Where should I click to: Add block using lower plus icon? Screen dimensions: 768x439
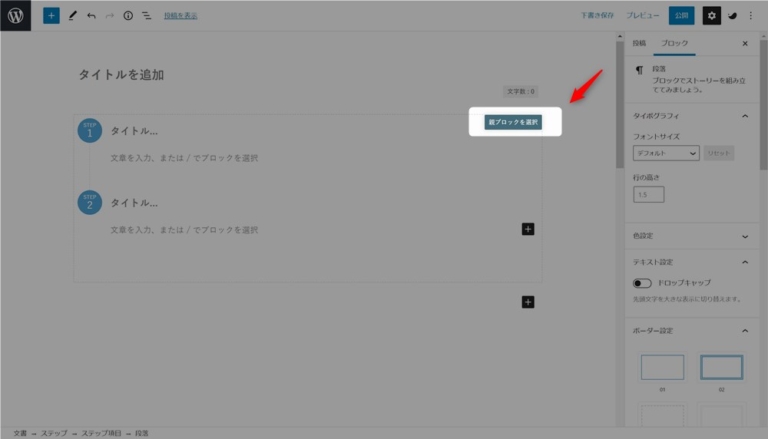coord(528,302)
